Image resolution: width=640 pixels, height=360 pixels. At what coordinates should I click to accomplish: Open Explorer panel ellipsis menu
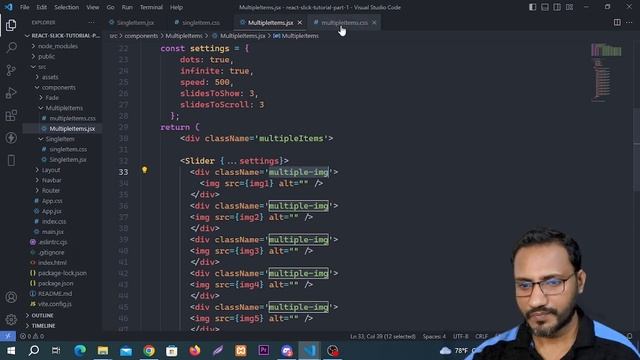[x=91, y=22]
